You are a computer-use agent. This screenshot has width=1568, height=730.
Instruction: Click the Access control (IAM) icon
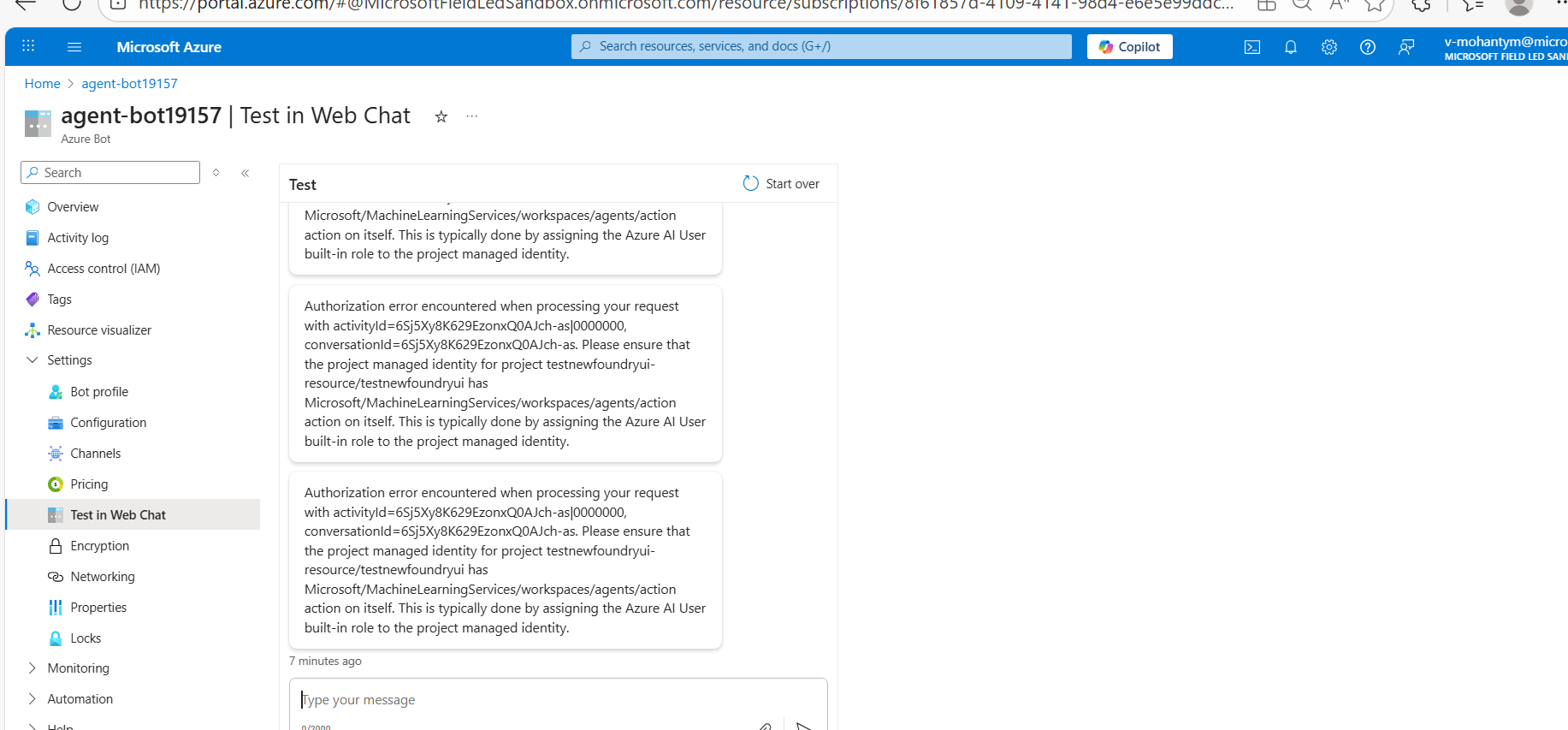(x=33, y=269)
